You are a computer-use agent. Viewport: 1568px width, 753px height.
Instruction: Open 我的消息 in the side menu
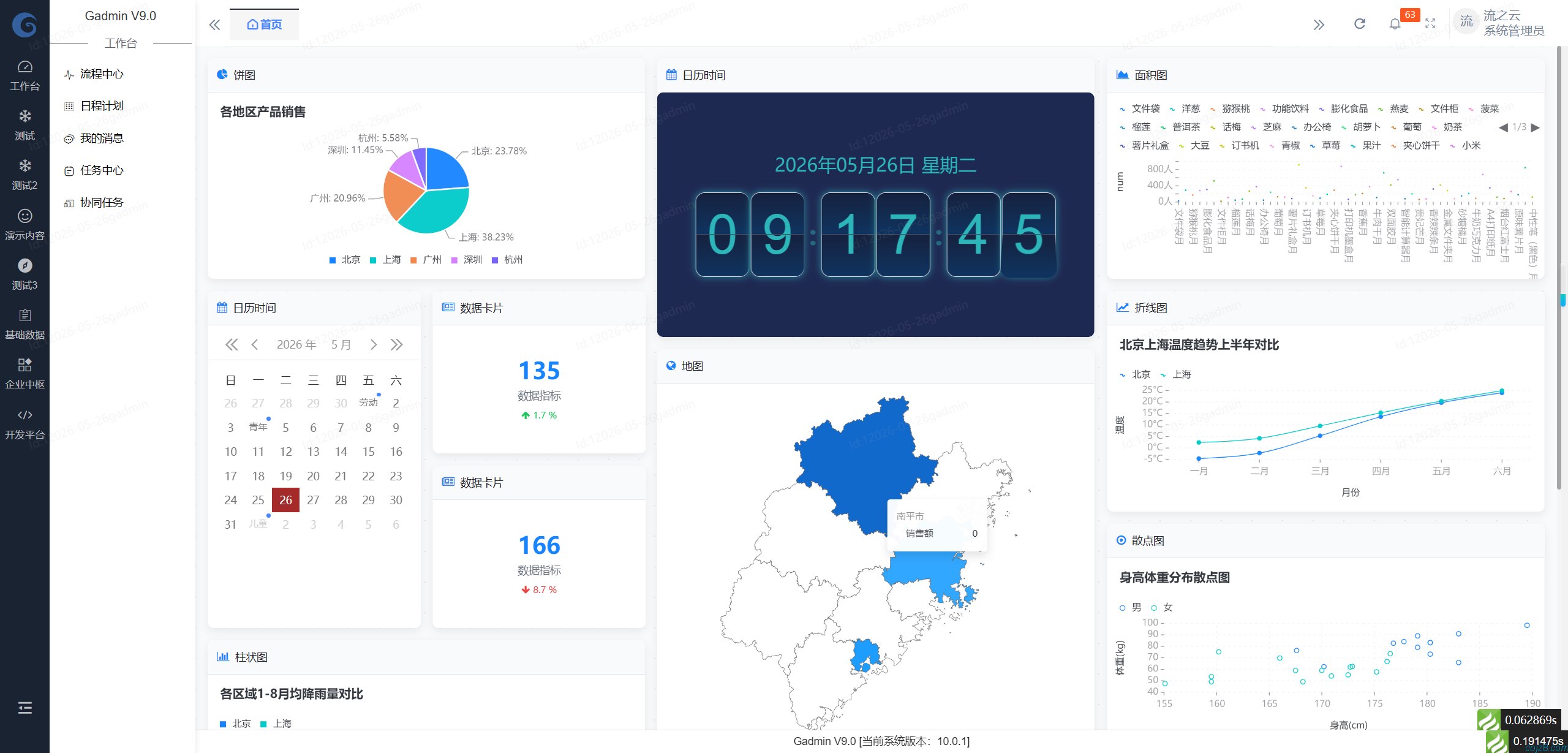(102, 138)
